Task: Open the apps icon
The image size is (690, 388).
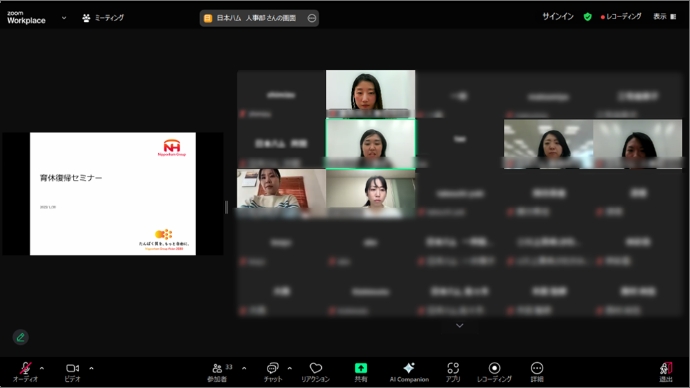Action: [x=453, y=368]
